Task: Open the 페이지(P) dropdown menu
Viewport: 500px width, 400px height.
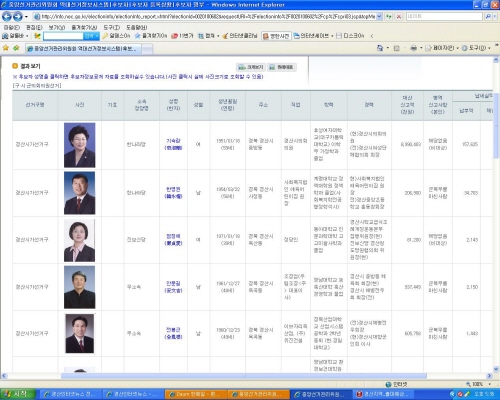Action: [x=442, y=48]
